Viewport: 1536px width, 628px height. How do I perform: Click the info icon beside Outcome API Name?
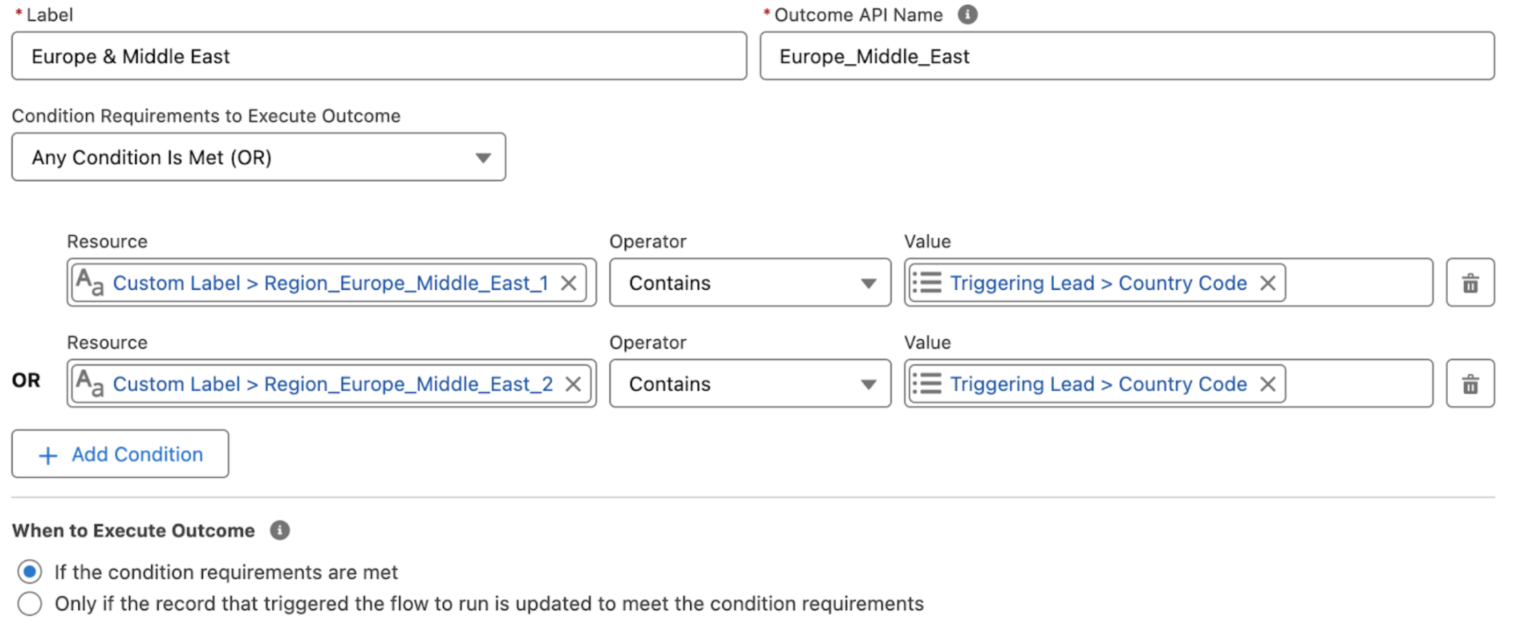(x=966, y=14)
